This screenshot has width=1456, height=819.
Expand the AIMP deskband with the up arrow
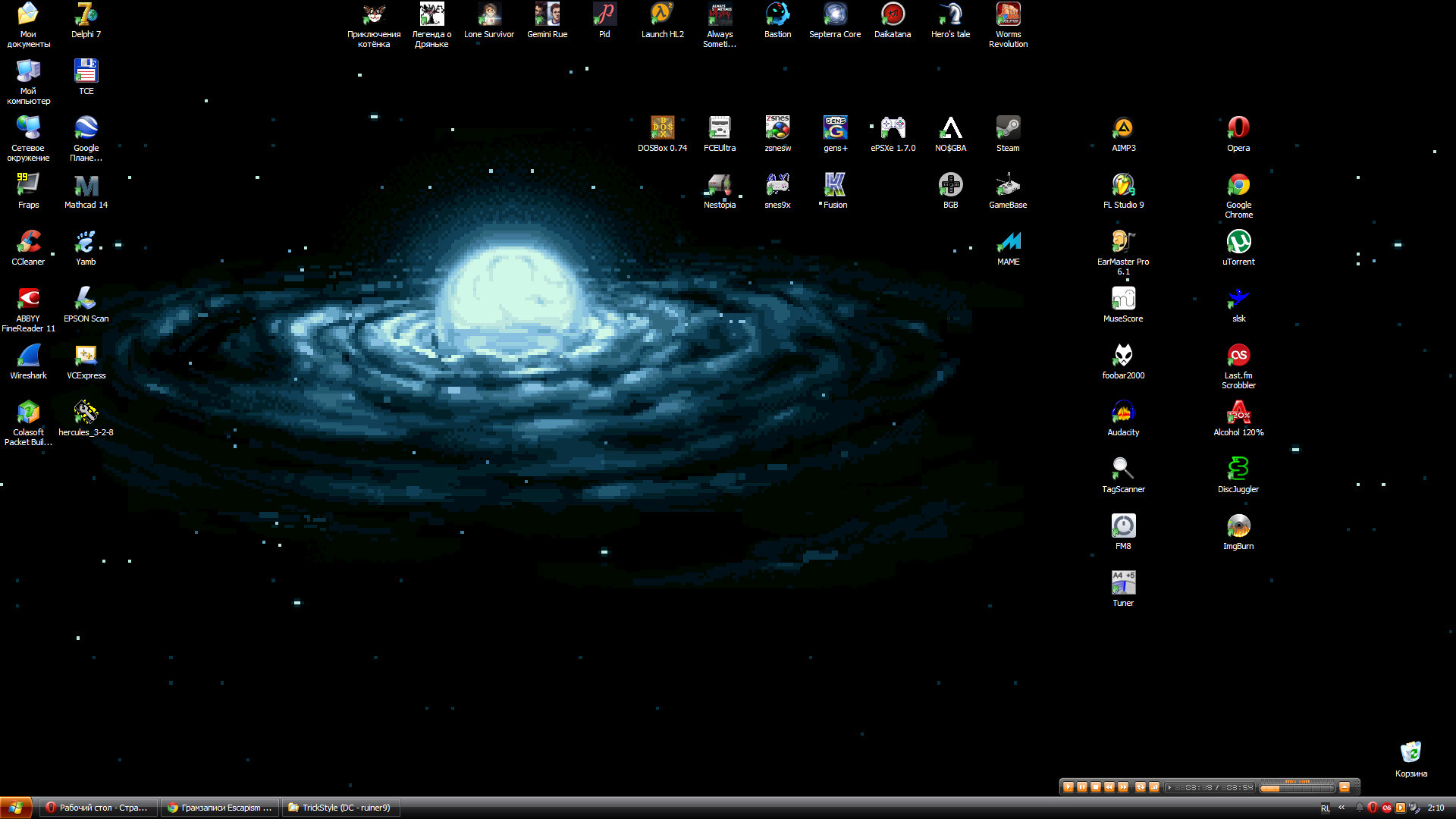[x=1345, y=787]
